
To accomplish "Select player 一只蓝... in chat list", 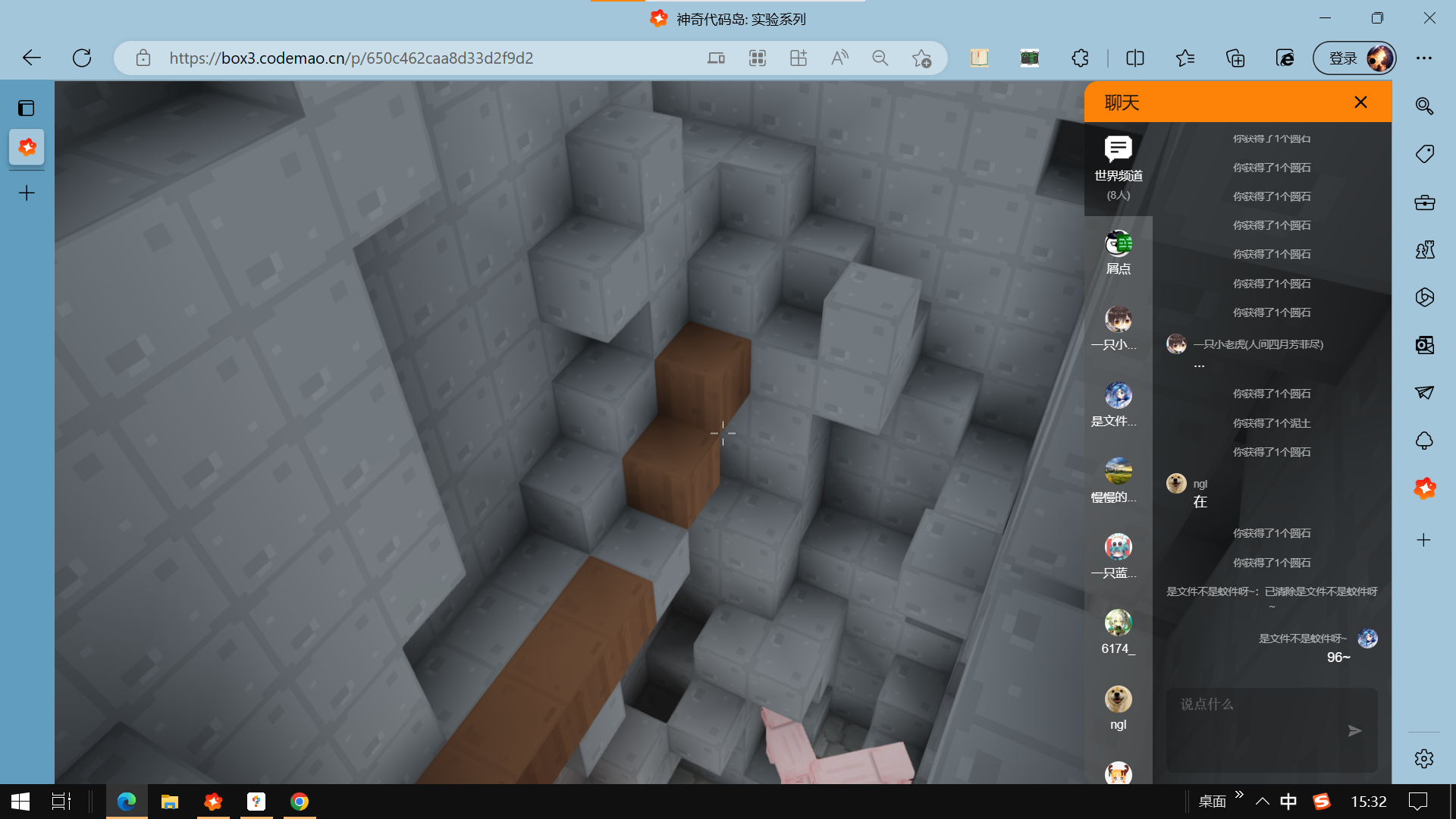I will point(1119,557).
